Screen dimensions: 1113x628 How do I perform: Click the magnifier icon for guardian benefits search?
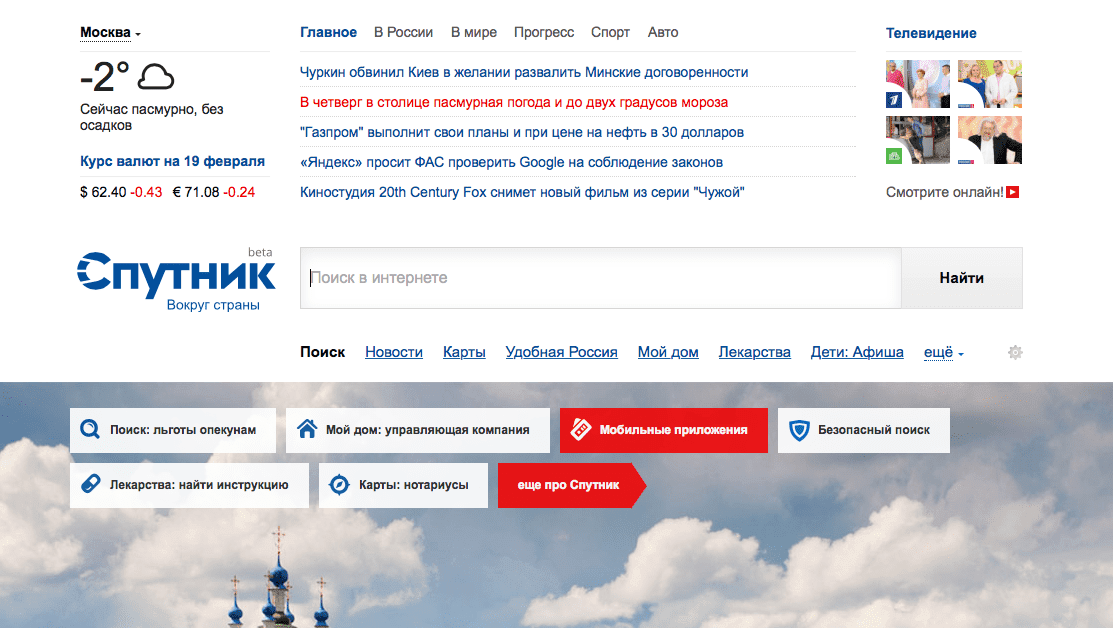click(x=90, y=430)
